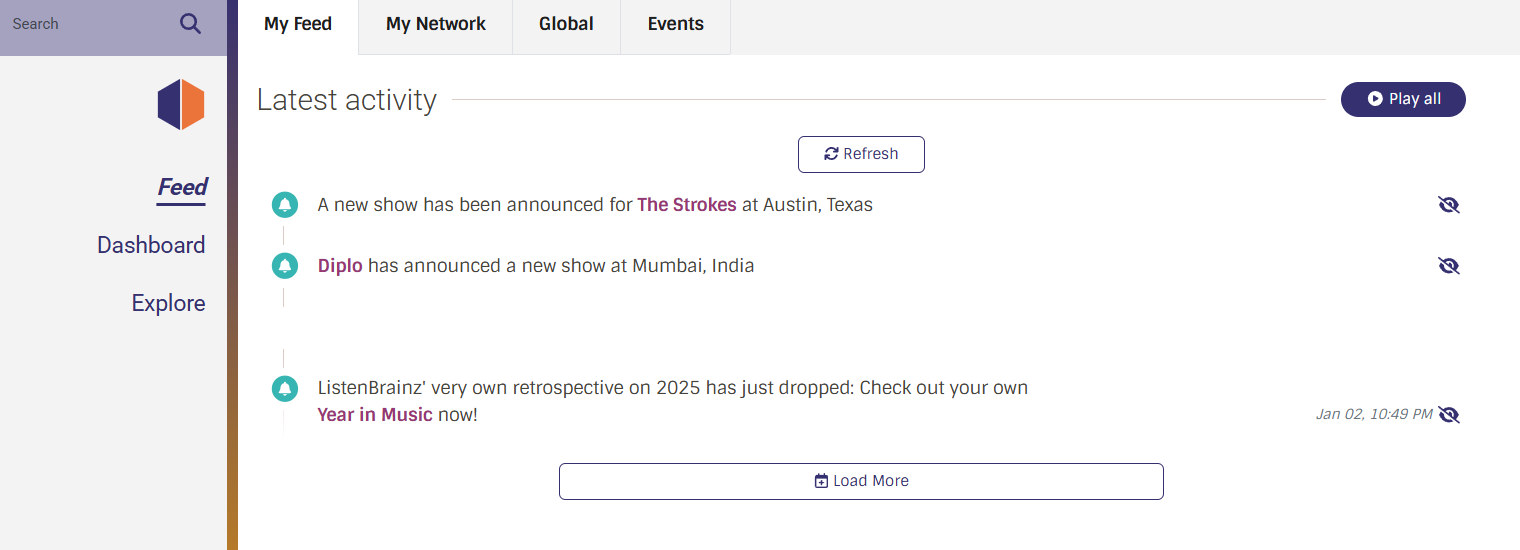Hide The Strokes show notification

coord(1449,205)
